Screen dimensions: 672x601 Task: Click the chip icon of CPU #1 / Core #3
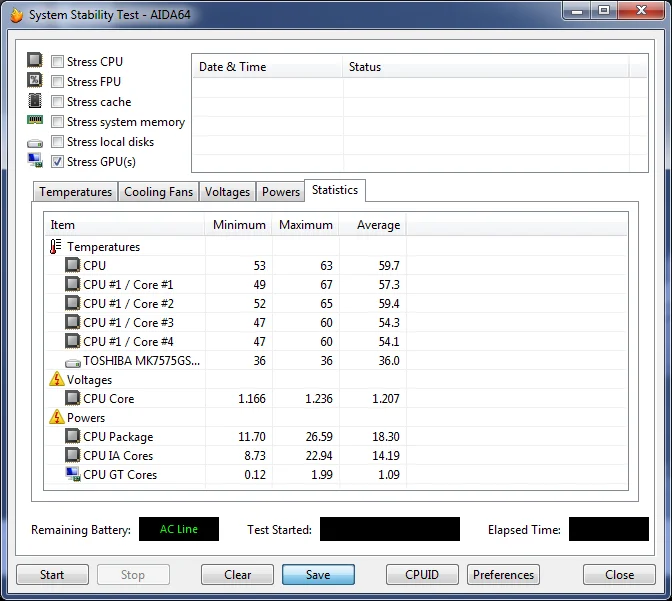click(x=72, y=322)
